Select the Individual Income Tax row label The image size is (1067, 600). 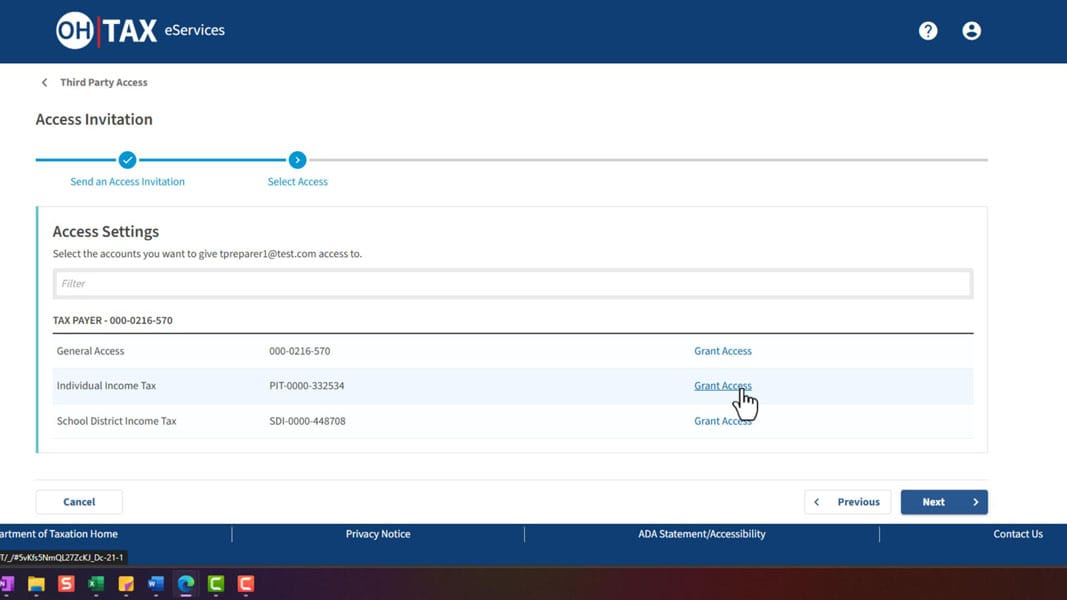point(106,386)
